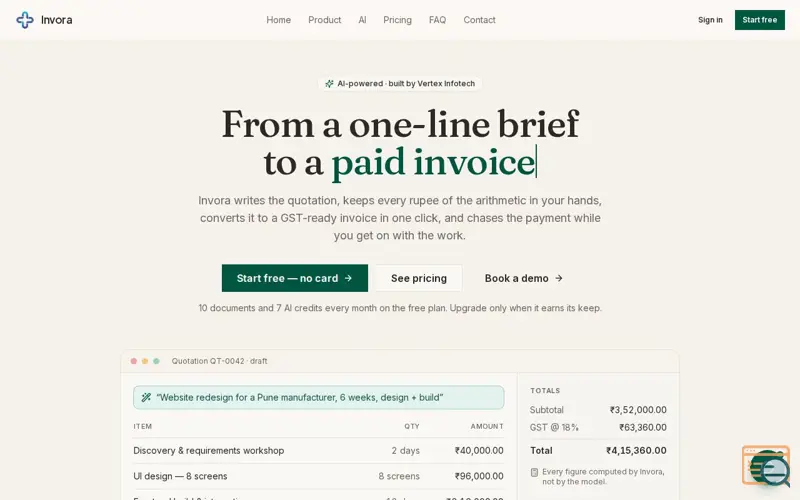This screenshot has height=500, width=800.
Task: Click the GST value ₹63,360.00
Action: pos(643,428)
